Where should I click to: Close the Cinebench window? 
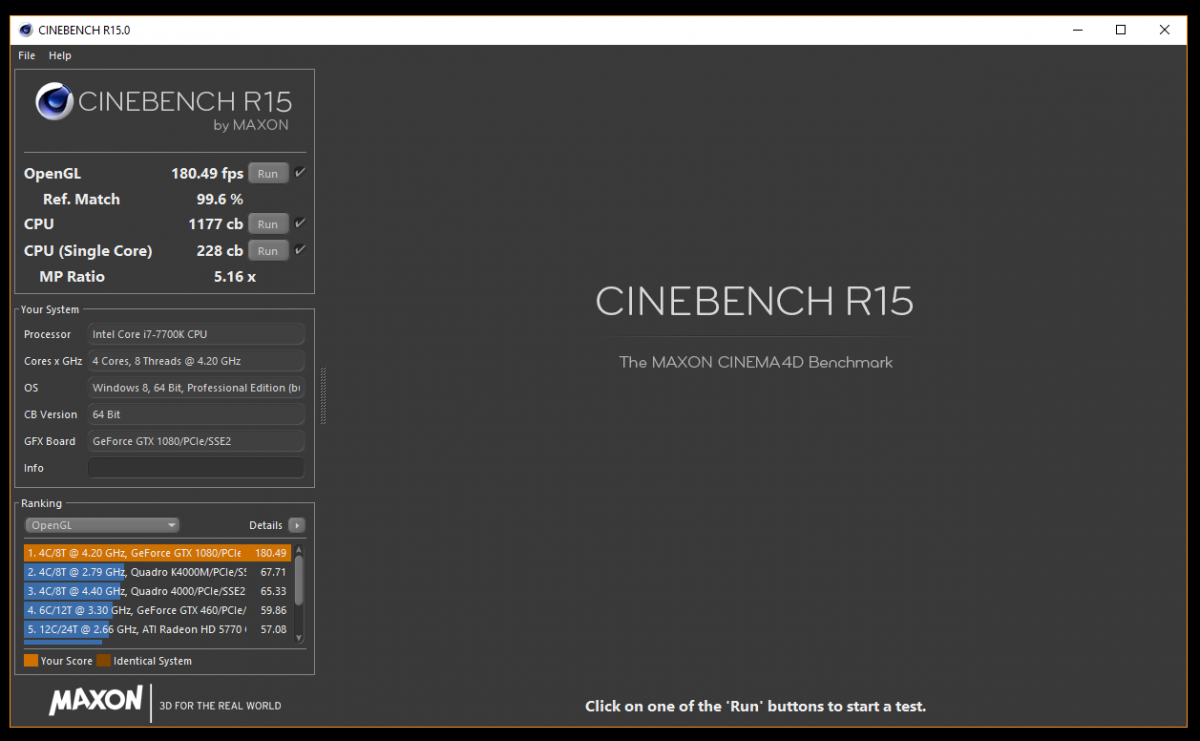(x=1165, y=30)
